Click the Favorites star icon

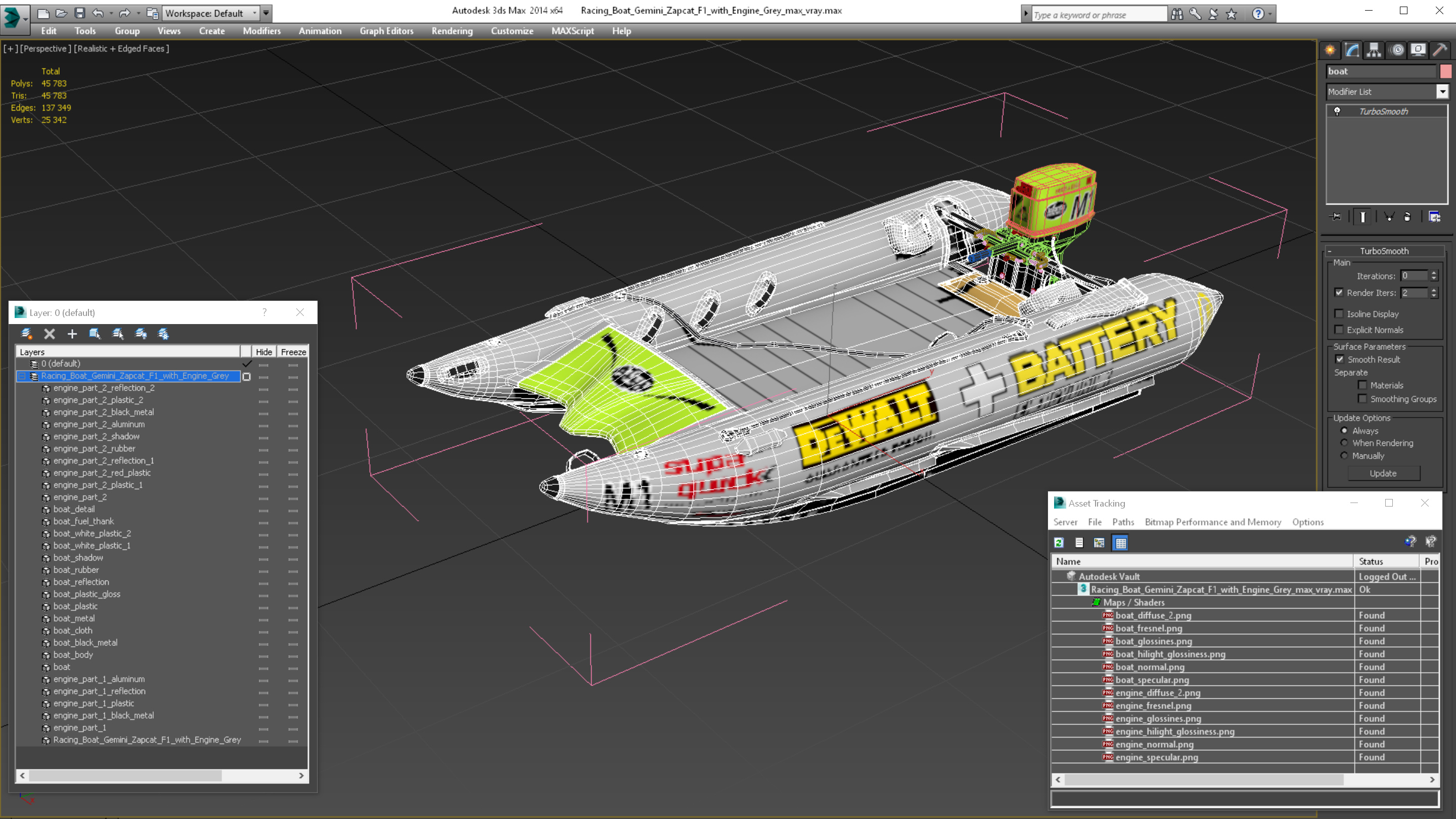(x=1231, y=14)
